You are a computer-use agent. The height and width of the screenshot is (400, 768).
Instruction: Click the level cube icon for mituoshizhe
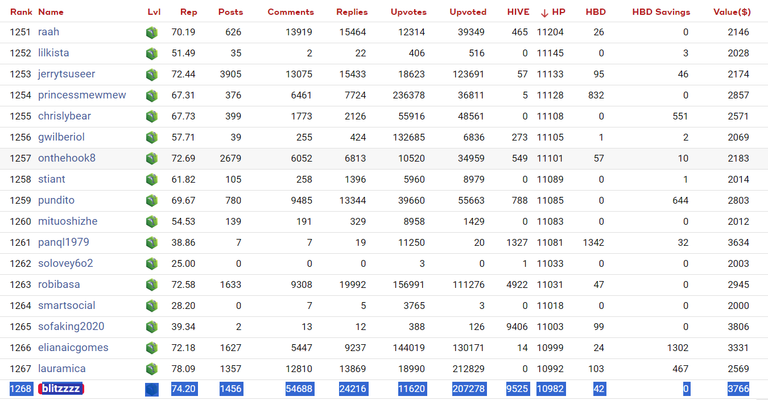click(152, 222)
